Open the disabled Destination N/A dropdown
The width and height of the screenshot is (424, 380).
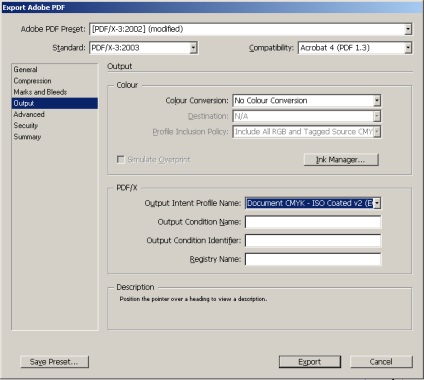pos(307,116)
